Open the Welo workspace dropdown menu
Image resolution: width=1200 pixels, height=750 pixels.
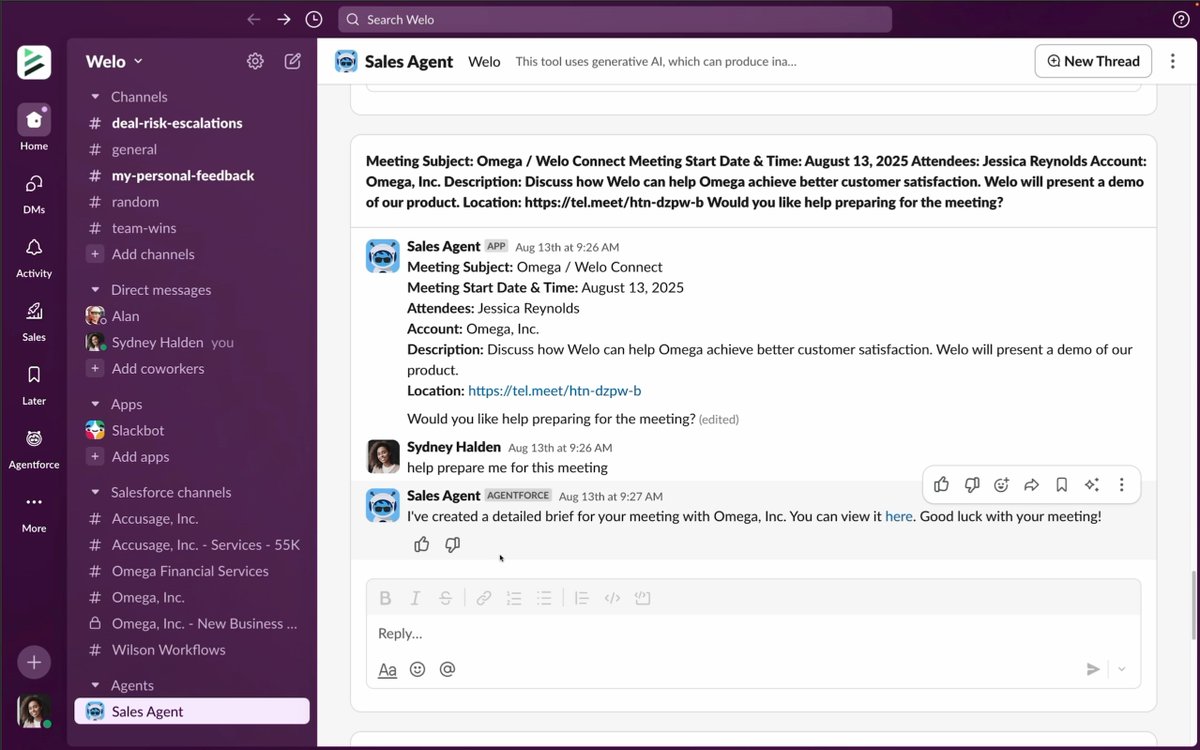[x=114, y=61]
